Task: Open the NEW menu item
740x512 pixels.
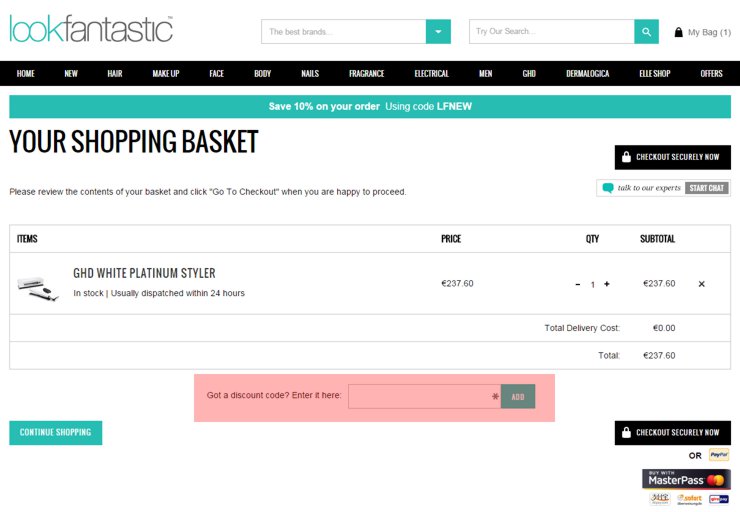Action: coord(71,74)
